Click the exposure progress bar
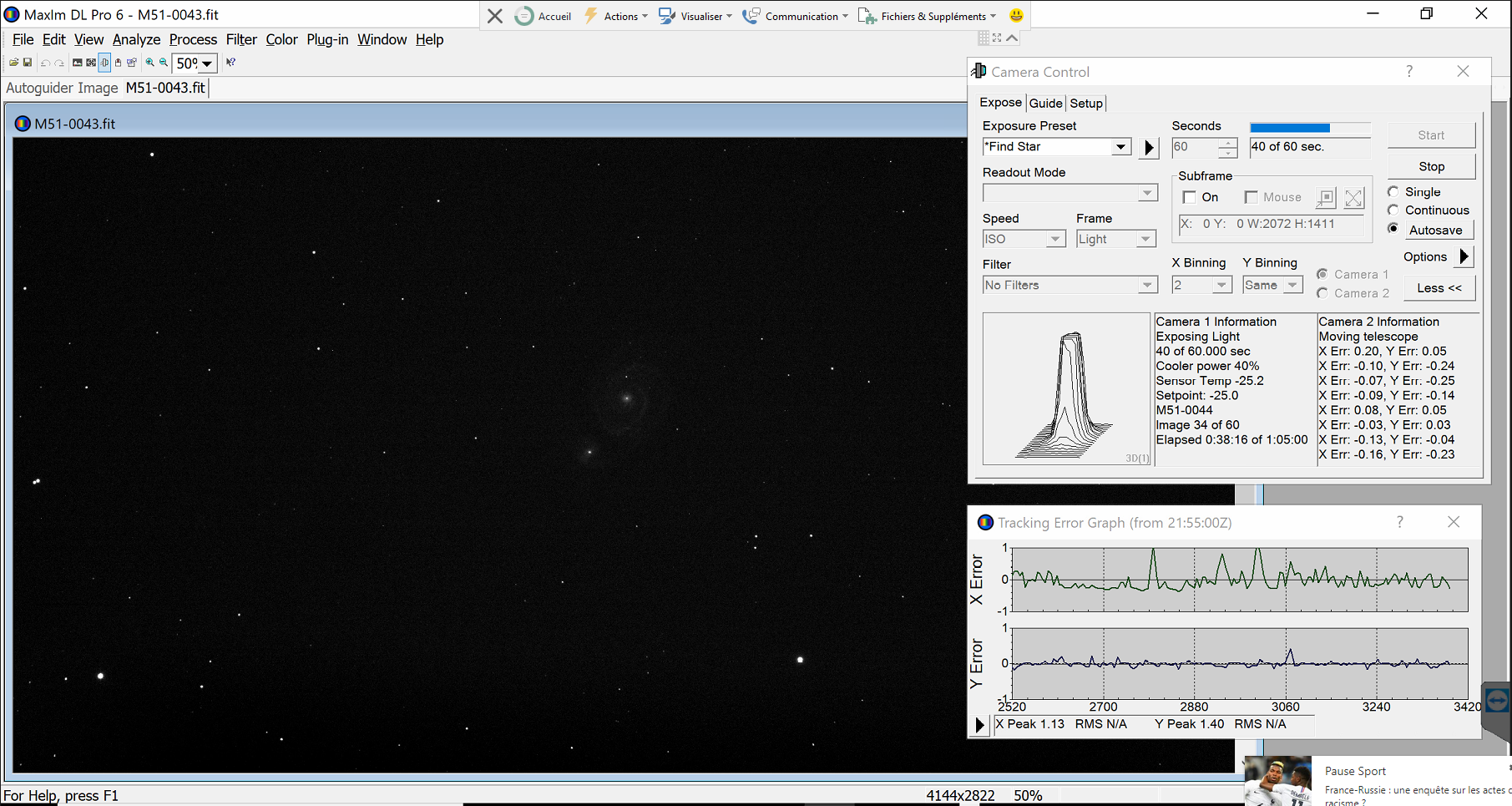This screenshot has width=1512, height=806. 1309,128
